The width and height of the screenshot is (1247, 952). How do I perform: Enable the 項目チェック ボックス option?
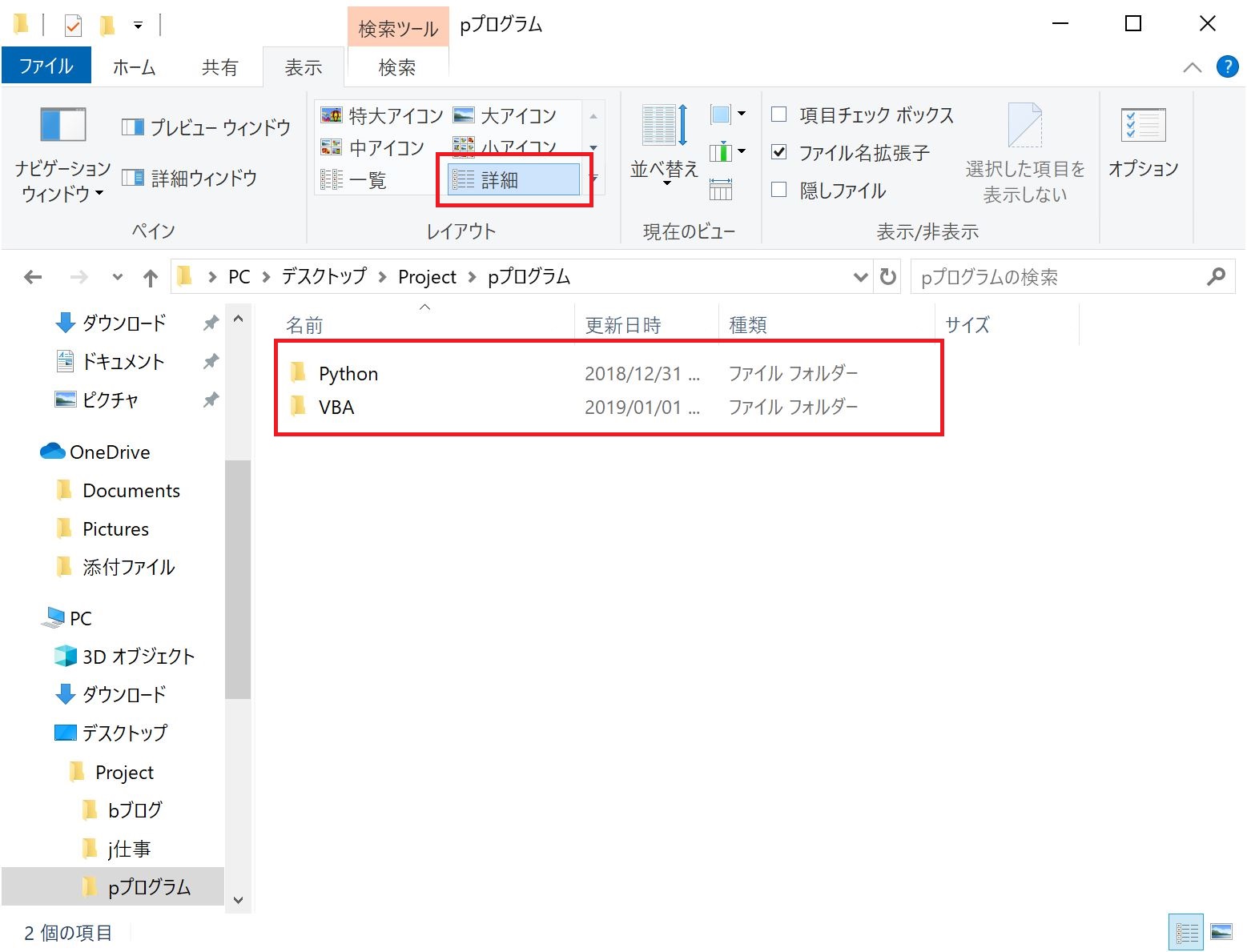point(779,114)
